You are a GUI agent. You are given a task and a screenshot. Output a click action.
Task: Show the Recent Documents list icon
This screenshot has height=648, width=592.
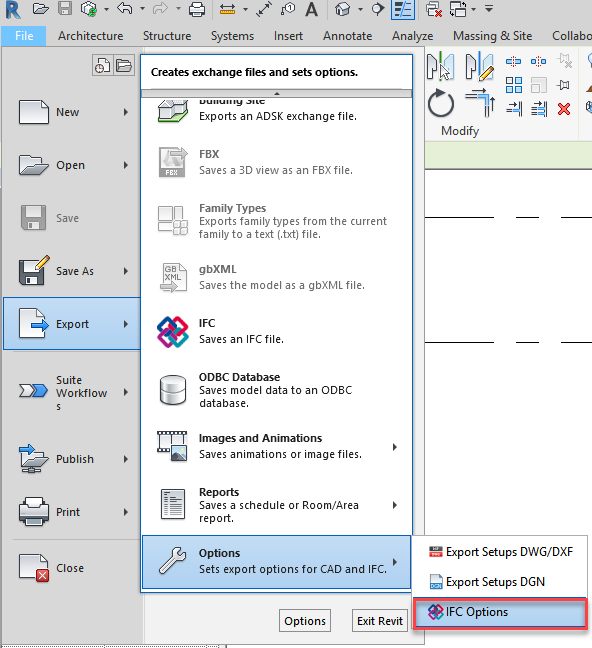102,65
